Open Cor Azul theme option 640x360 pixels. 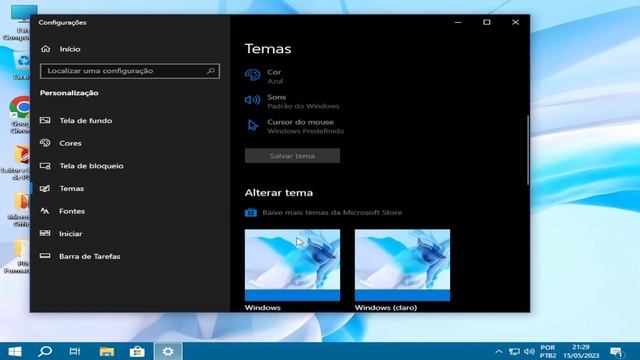(275, 76)
